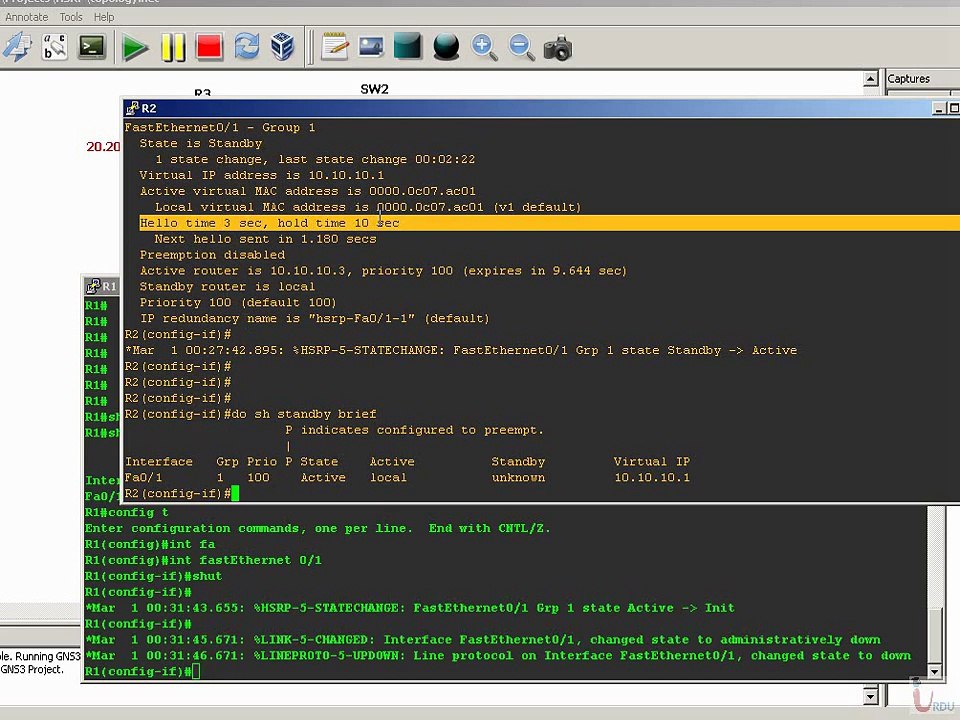This screenshot has height=720, width=960.
Task: Open the Annotate menu
Action: tap(26, 17)
